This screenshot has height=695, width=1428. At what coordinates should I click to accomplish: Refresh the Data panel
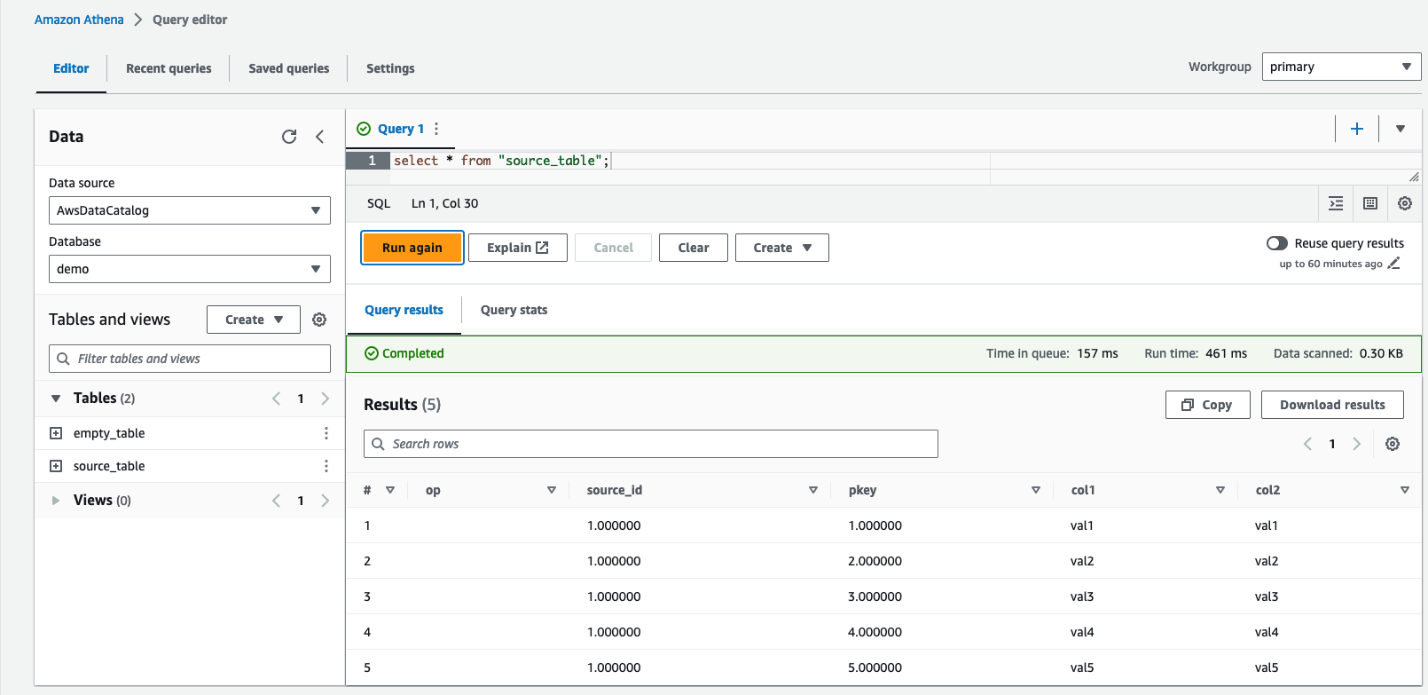point(289,136)
